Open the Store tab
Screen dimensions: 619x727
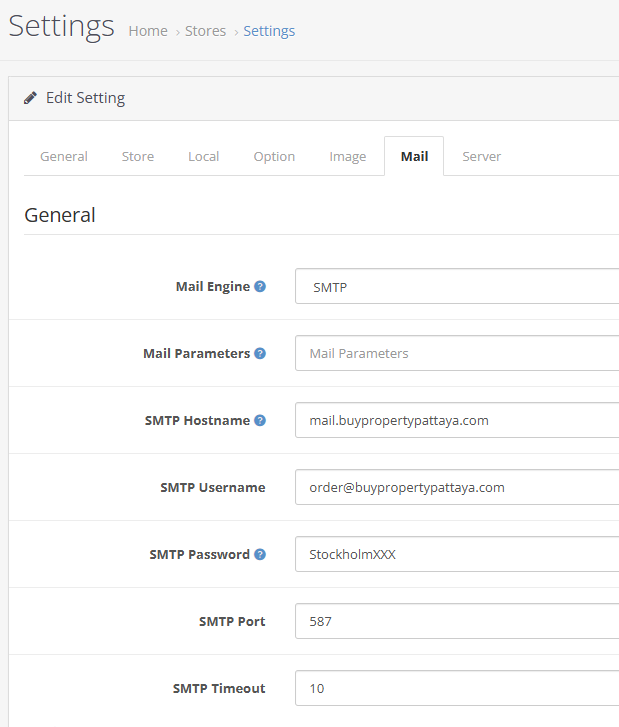[x=138, y=156]
